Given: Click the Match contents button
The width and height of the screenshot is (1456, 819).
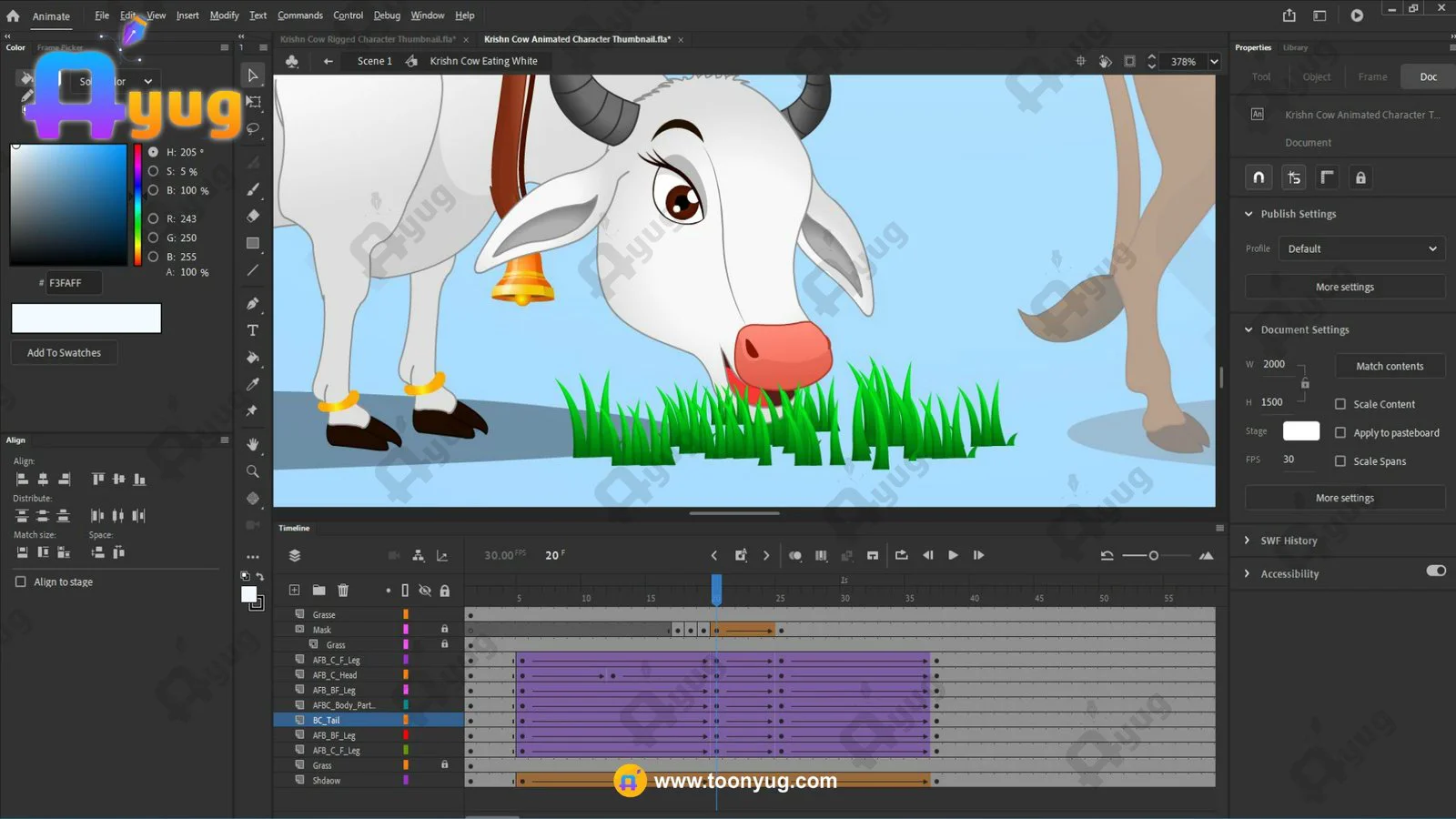Looking at the screenshot, I should point(1390,366).
